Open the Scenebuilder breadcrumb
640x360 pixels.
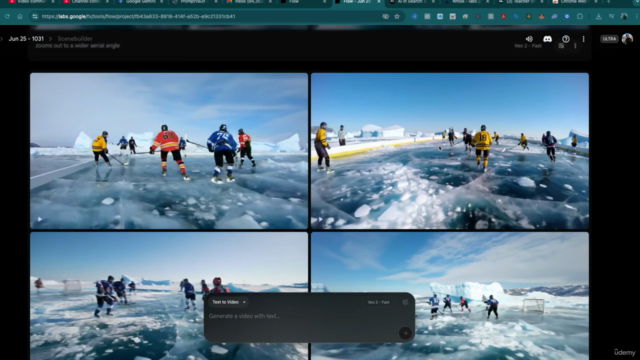75,39
